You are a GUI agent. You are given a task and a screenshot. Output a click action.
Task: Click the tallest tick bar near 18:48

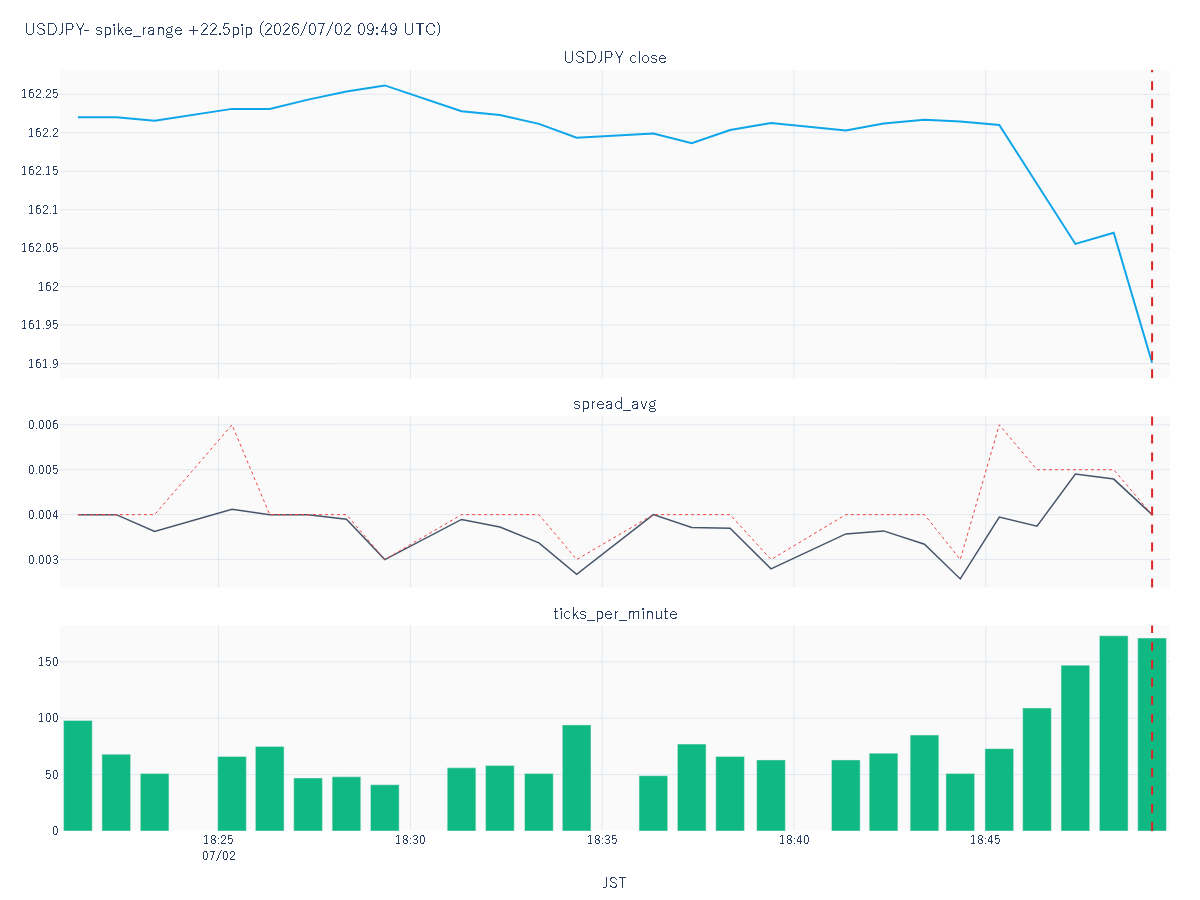[1114, 733]
